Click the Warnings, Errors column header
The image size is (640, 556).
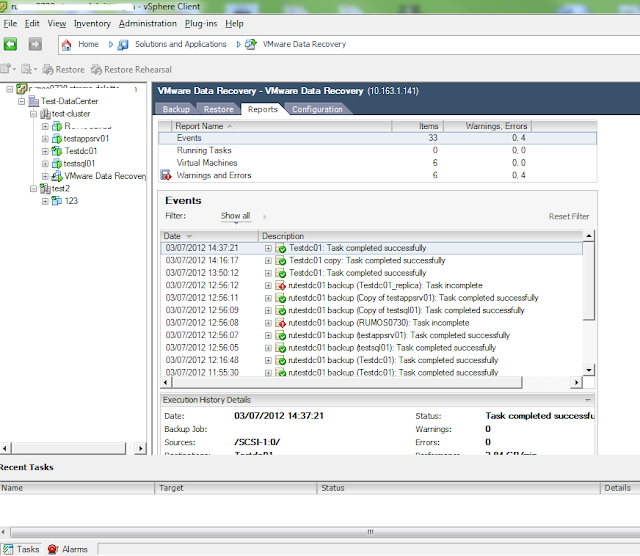pos(488,126)
